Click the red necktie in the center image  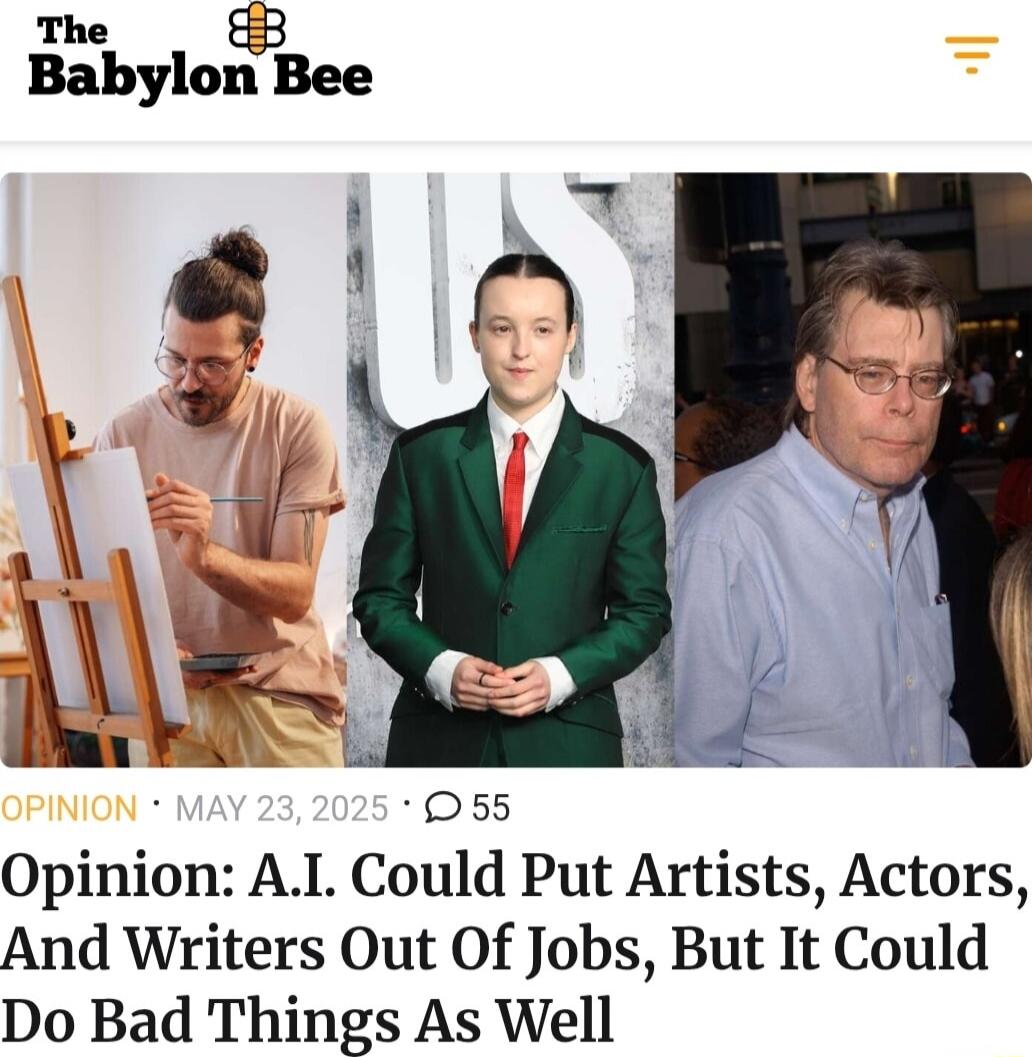coord(516,497)
